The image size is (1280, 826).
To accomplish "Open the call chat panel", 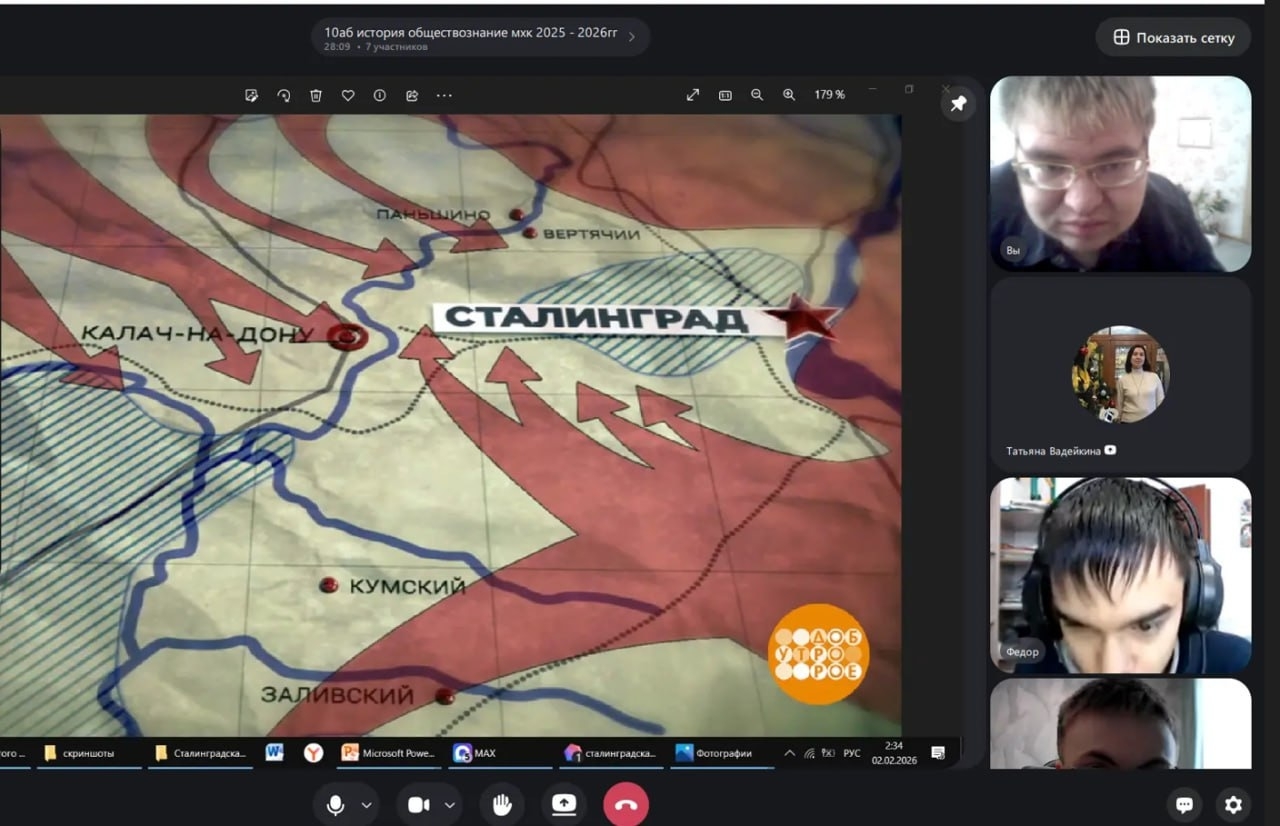I will [1185, 805].
